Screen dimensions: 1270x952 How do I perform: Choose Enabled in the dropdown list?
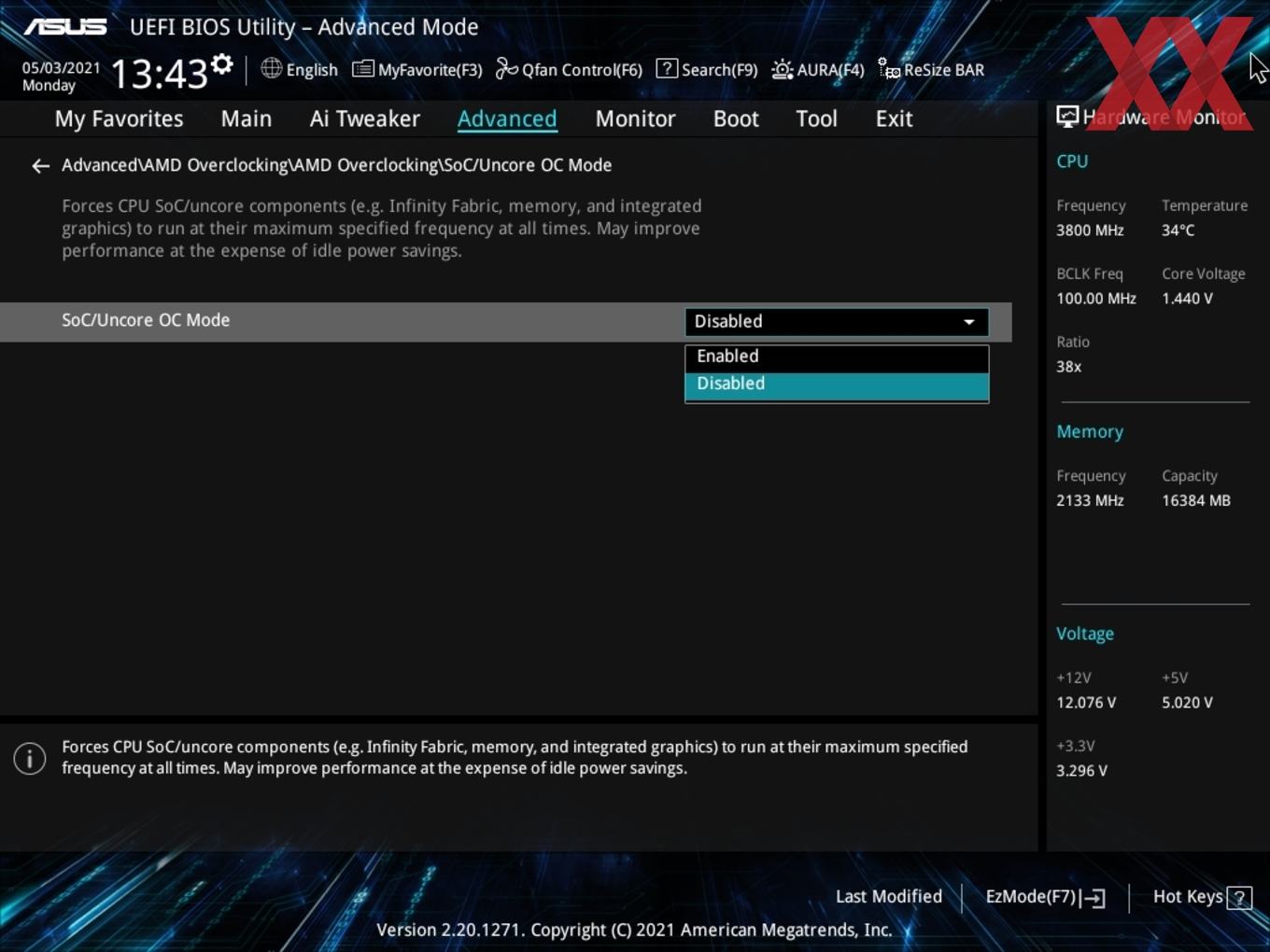(x=837, y=357)
